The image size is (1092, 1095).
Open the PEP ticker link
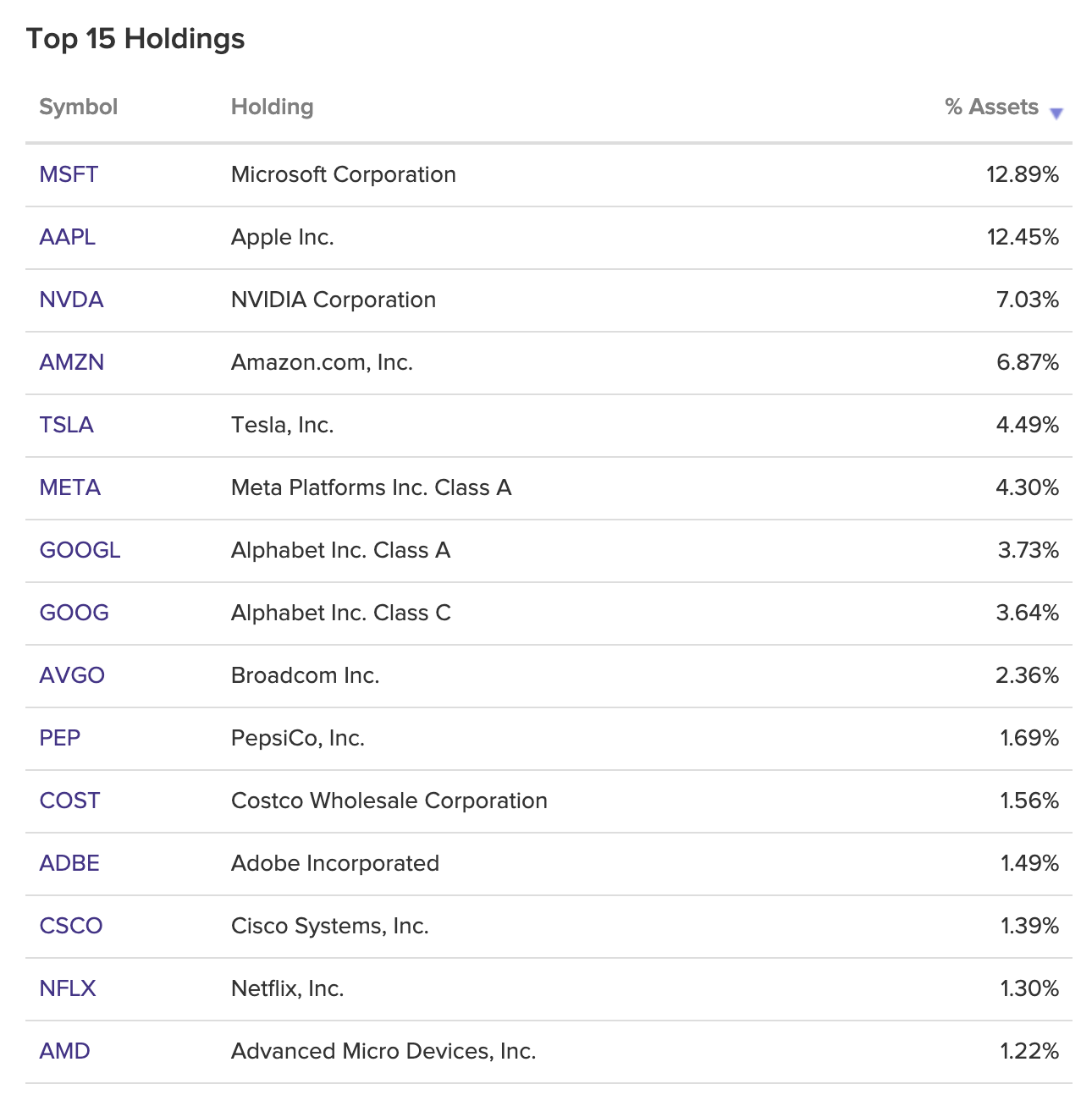[x=60, y=738]
